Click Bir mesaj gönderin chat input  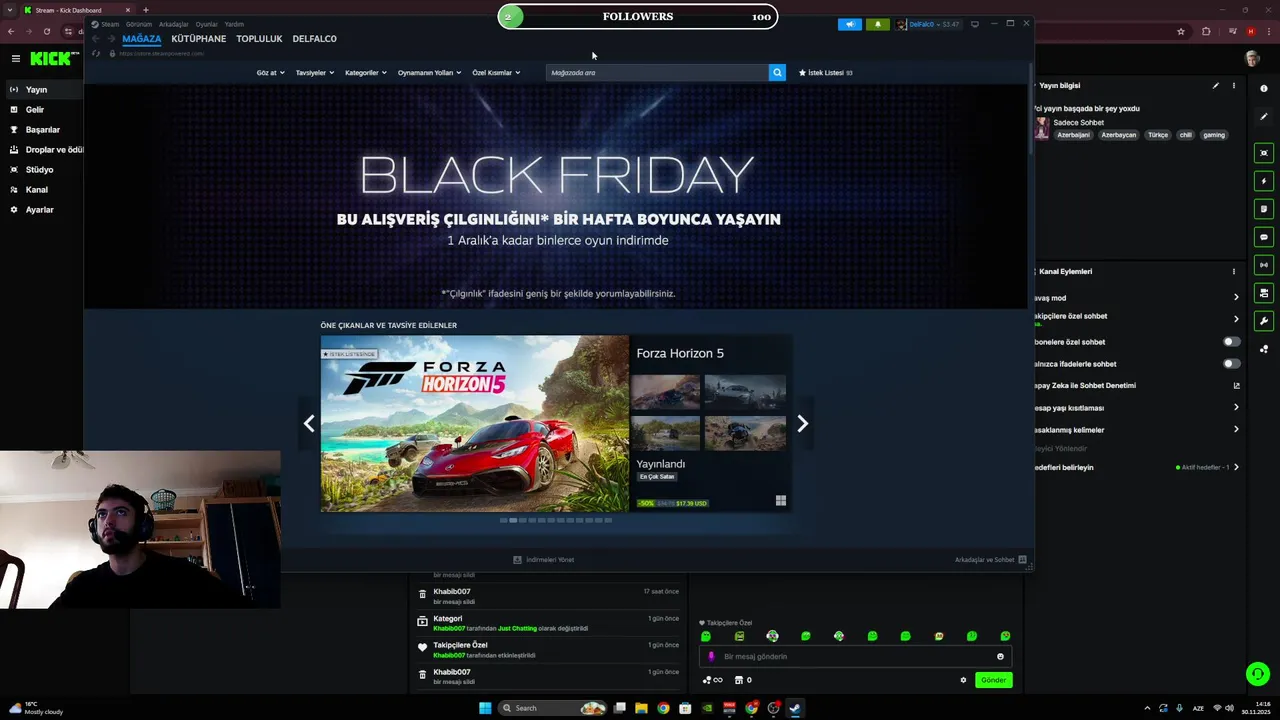click(x=855, y=657)
